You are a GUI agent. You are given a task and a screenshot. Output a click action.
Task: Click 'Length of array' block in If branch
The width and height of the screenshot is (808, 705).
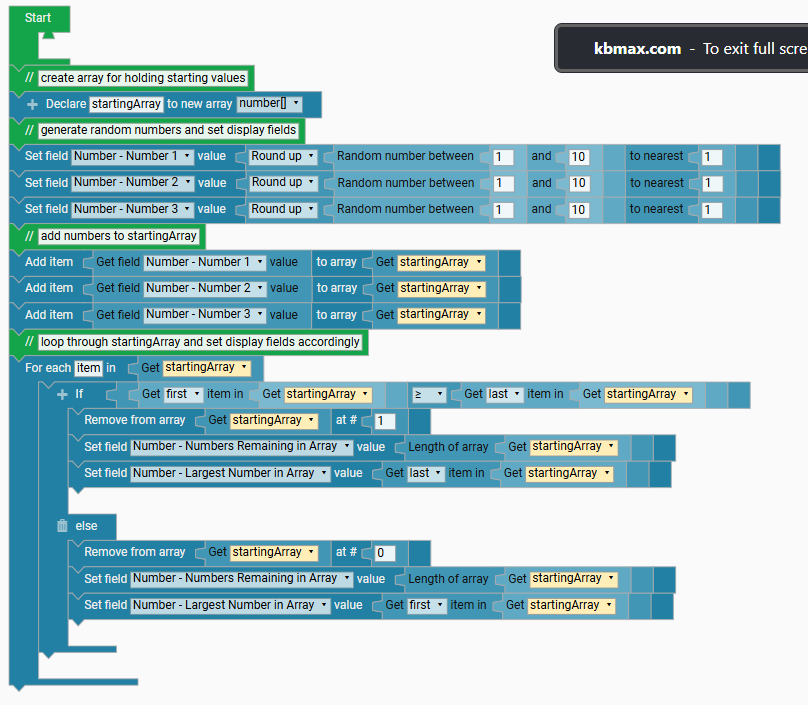pos(448,447)
